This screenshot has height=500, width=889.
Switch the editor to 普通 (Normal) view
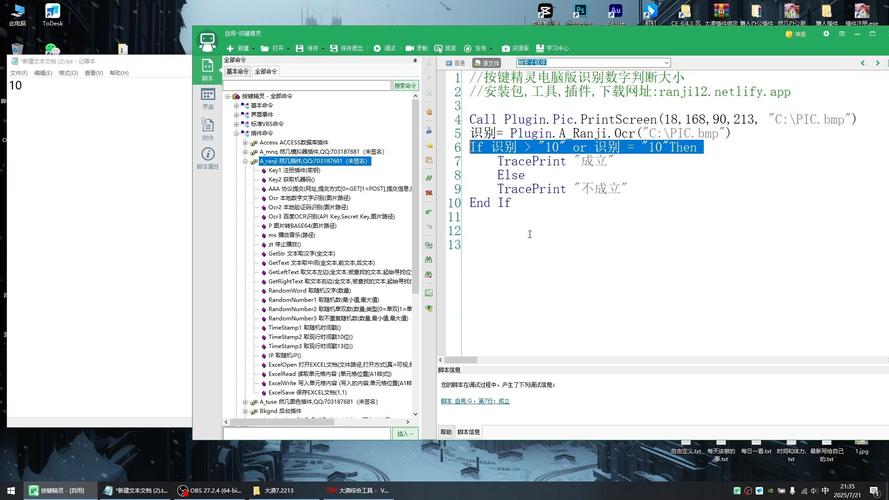(x=455, y=63)
